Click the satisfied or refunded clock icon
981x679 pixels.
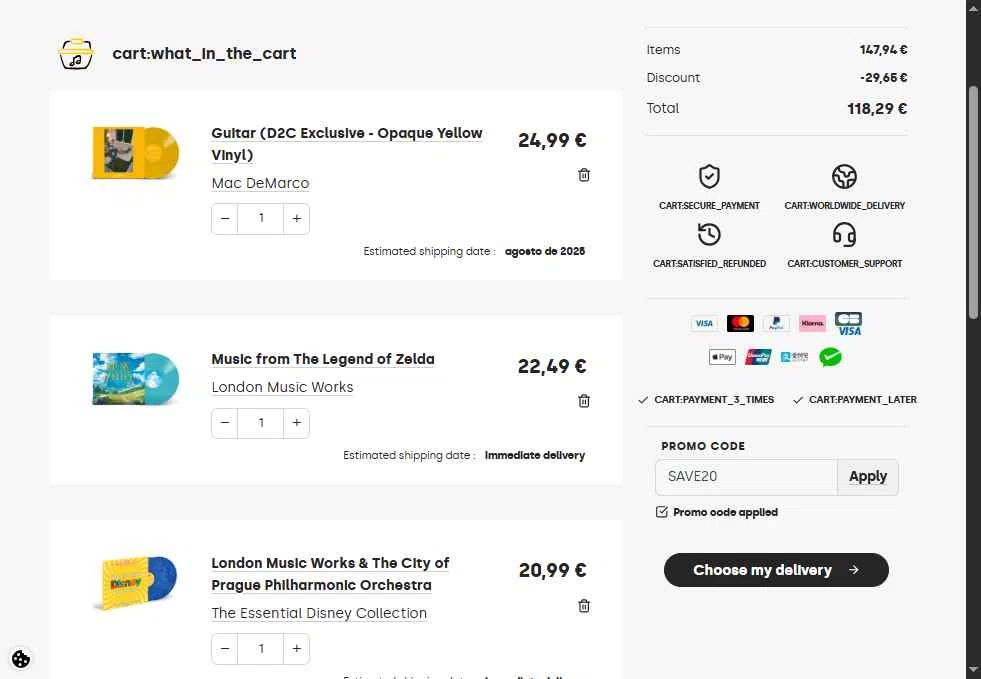tap(709, 235)
